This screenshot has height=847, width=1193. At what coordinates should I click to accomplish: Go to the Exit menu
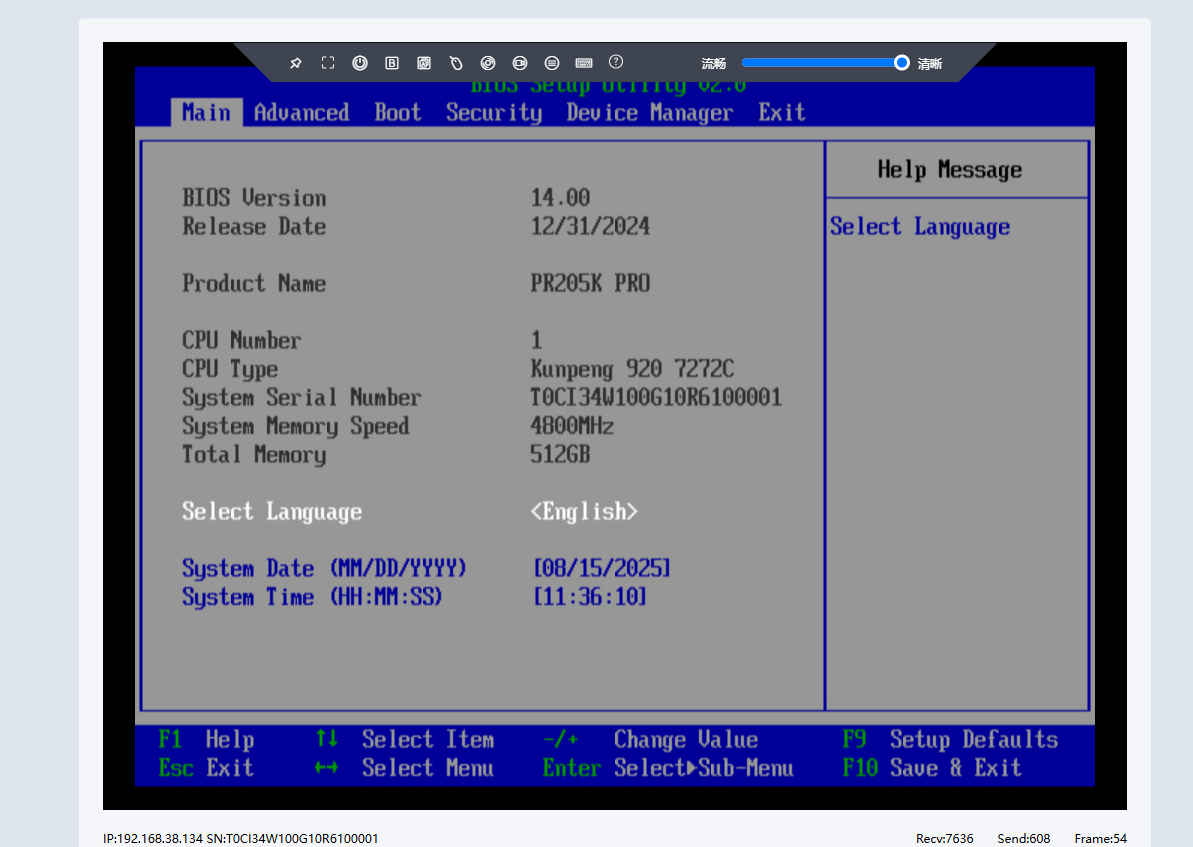point(781,112)
